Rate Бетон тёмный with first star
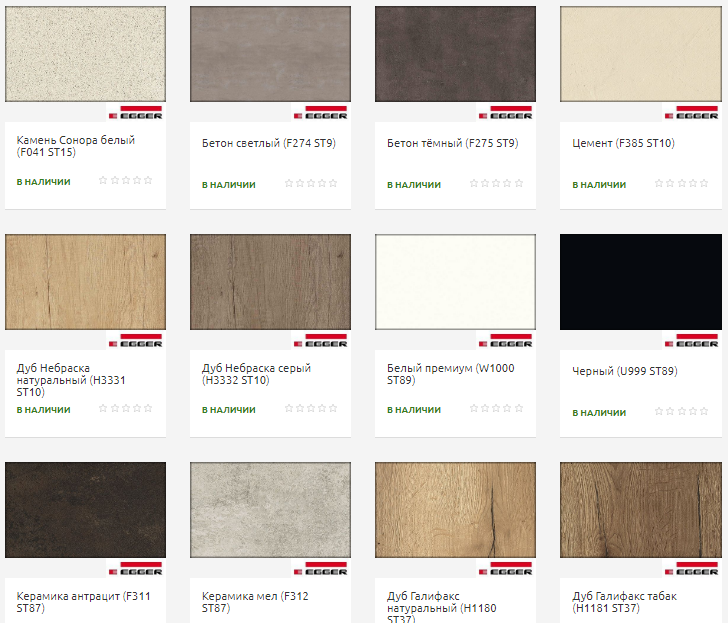The image size is (728, 623). [474, 184]
